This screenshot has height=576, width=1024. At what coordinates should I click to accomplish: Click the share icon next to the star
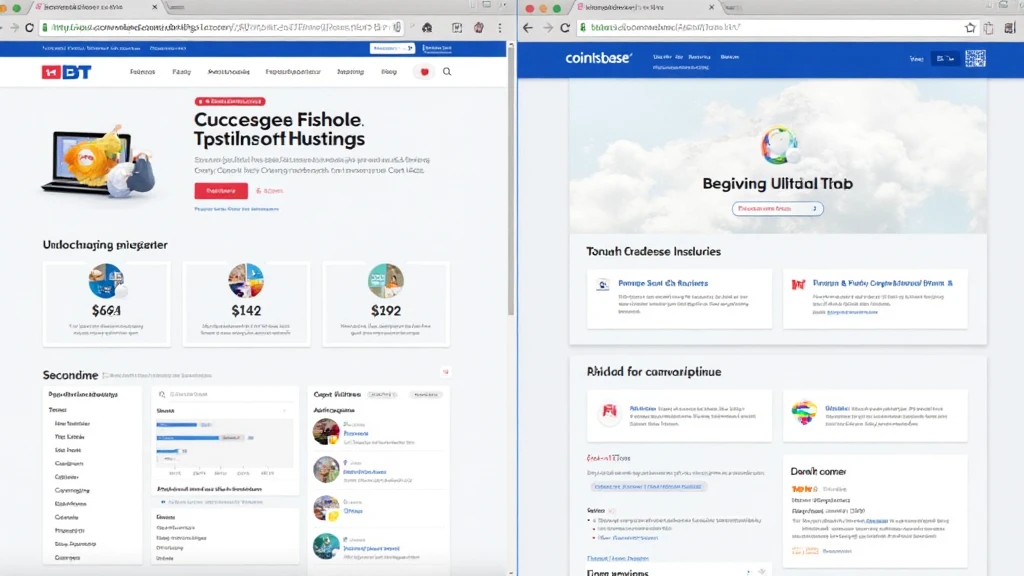[989, 27]
